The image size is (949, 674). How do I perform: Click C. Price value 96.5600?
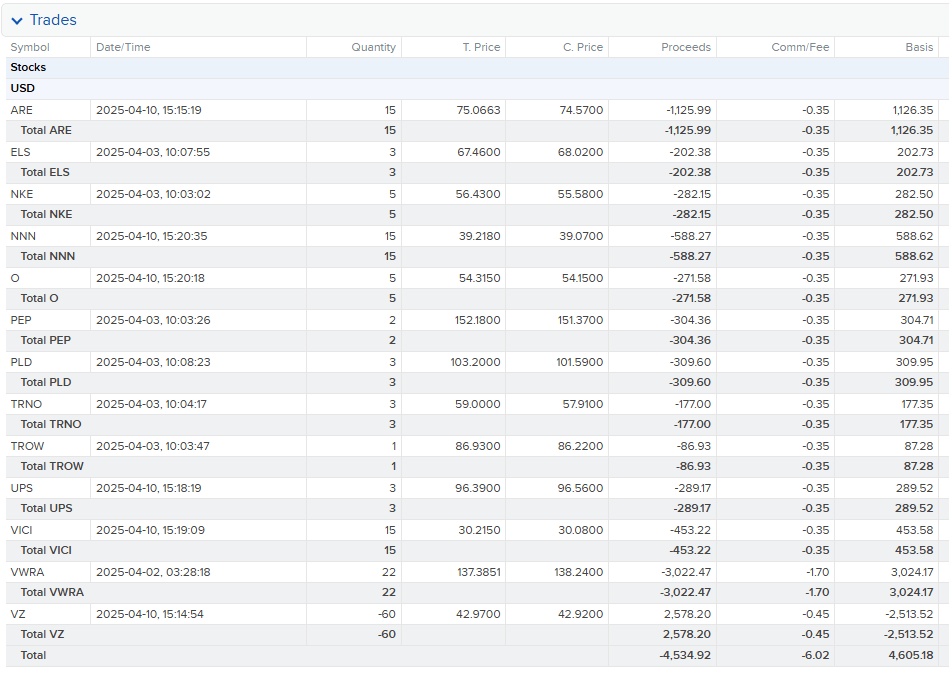click(x=580, y=488)
